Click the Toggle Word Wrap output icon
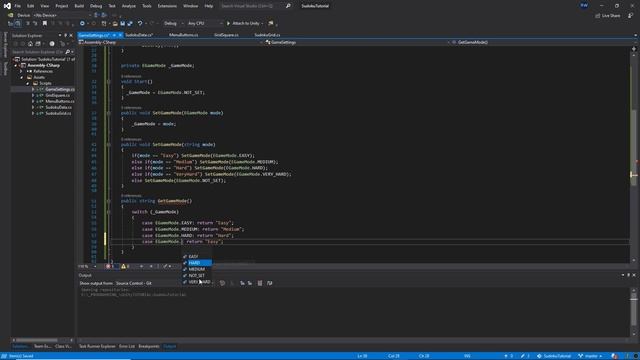This screenshot has height=360, width=640. pos(269,283)
